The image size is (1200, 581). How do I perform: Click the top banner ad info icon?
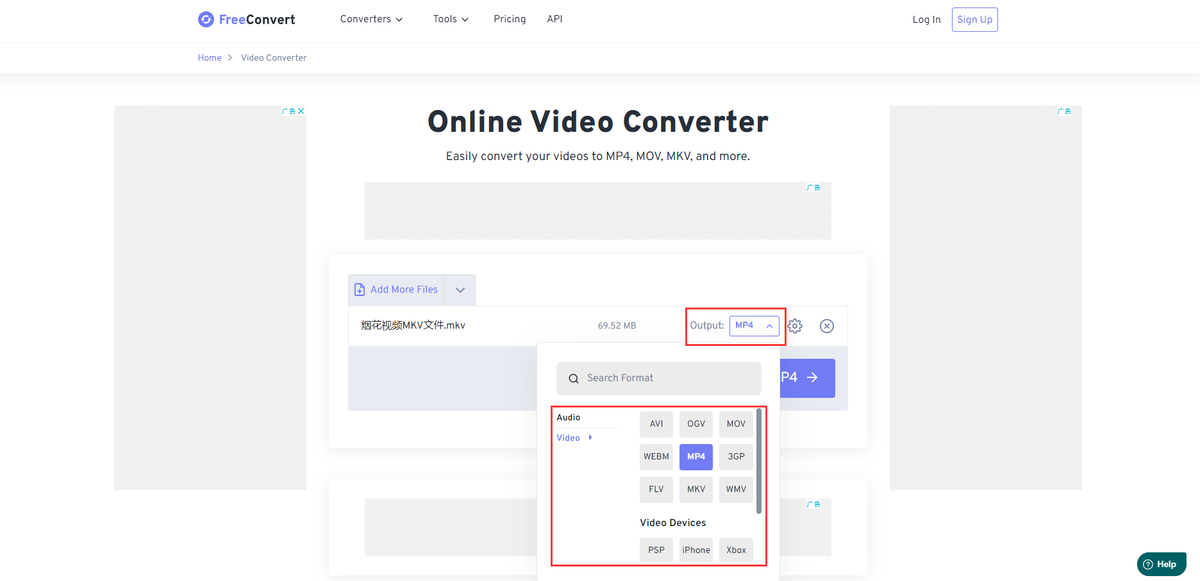pyautogui.click(x=814, y=188)
